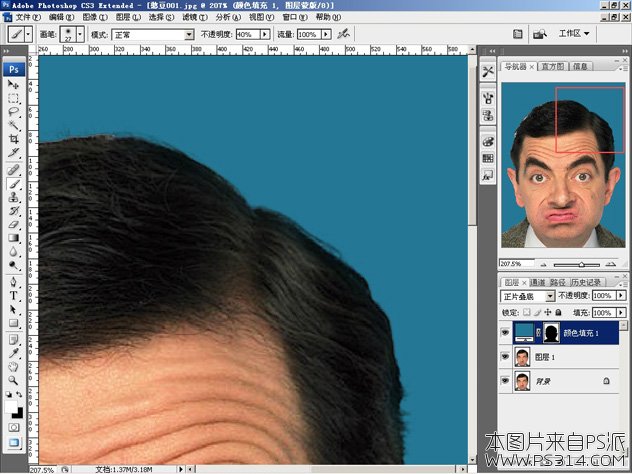
Task: Select the Clone Stamp tool
Action: pos(14,197)
